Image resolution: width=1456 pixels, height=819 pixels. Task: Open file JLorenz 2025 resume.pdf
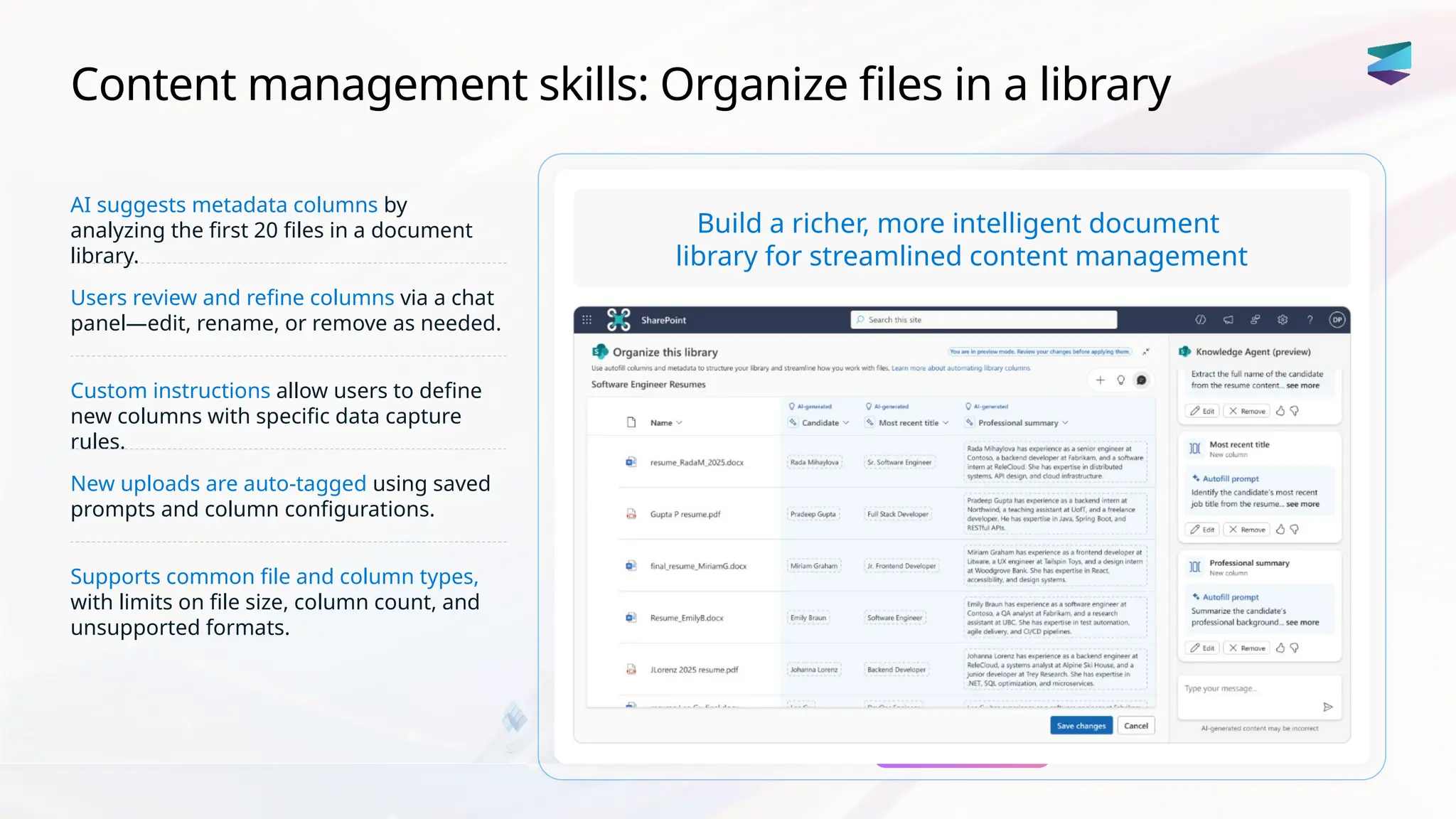coord(694,670)
